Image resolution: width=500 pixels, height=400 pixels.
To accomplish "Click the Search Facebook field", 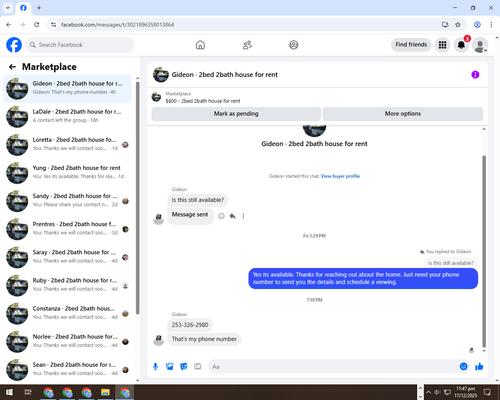I will click(80, 45).
